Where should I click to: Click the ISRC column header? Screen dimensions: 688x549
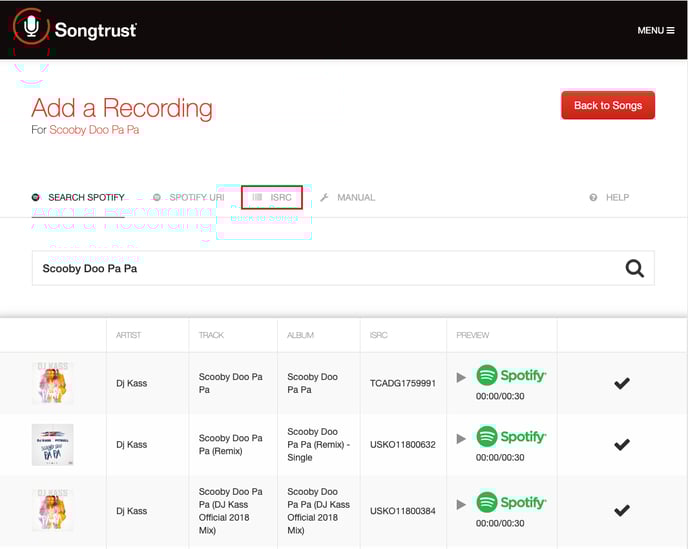[x=379, y=335]
